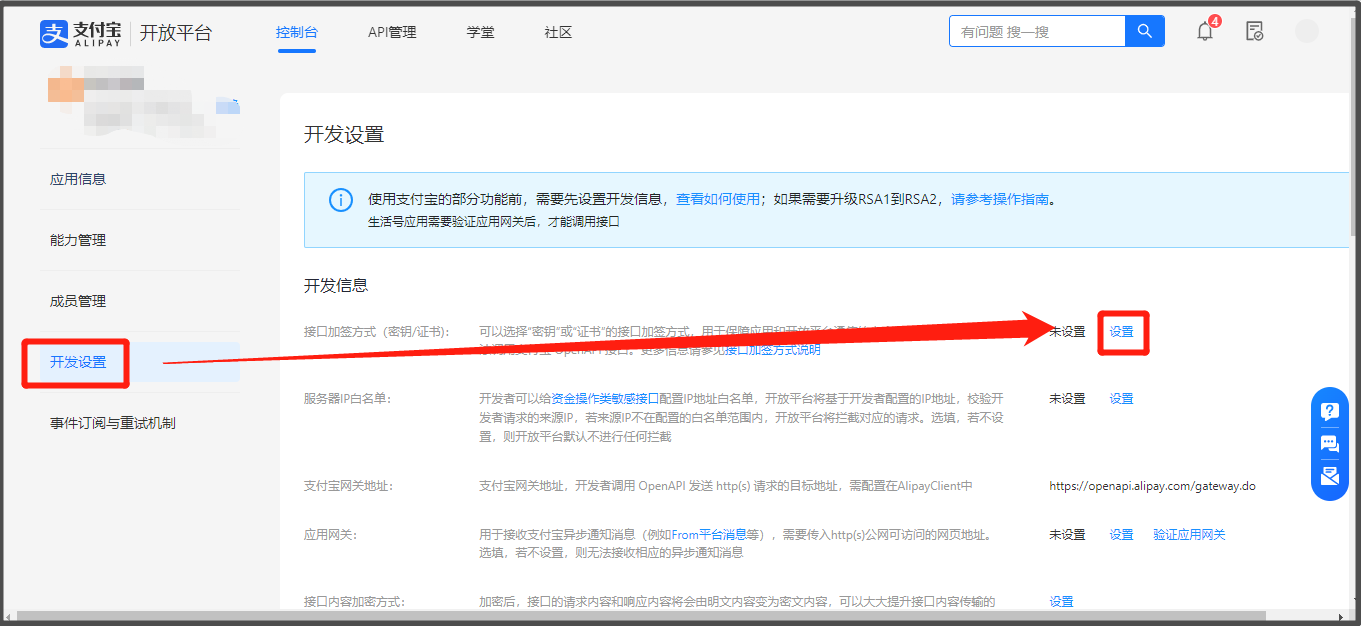Click the Alipay logo icon
The image size is (1361, 626).
pos(53,33)
